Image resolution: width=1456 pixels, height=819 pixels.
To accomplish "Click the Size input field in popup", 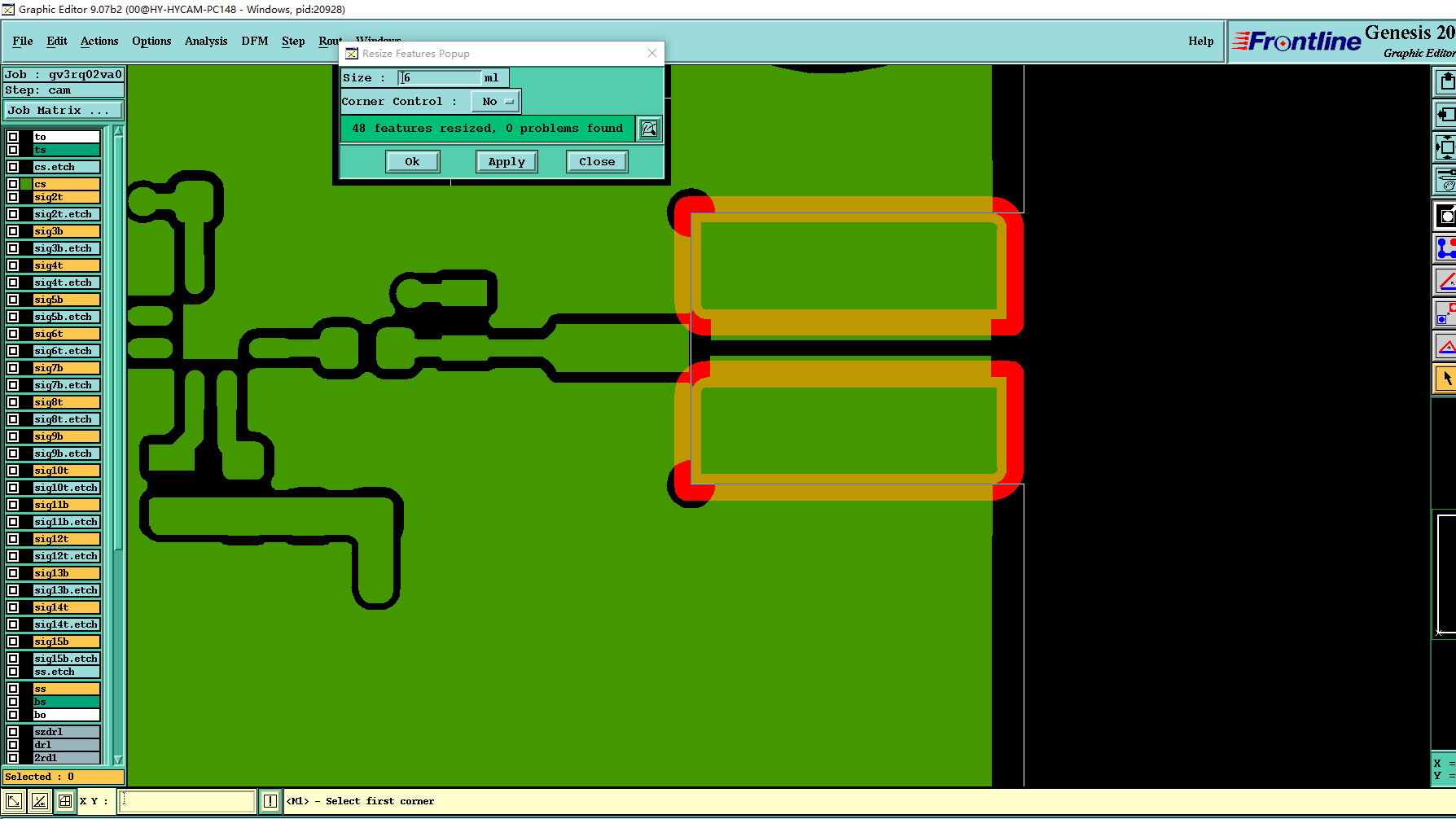I will tap(441, 77).
